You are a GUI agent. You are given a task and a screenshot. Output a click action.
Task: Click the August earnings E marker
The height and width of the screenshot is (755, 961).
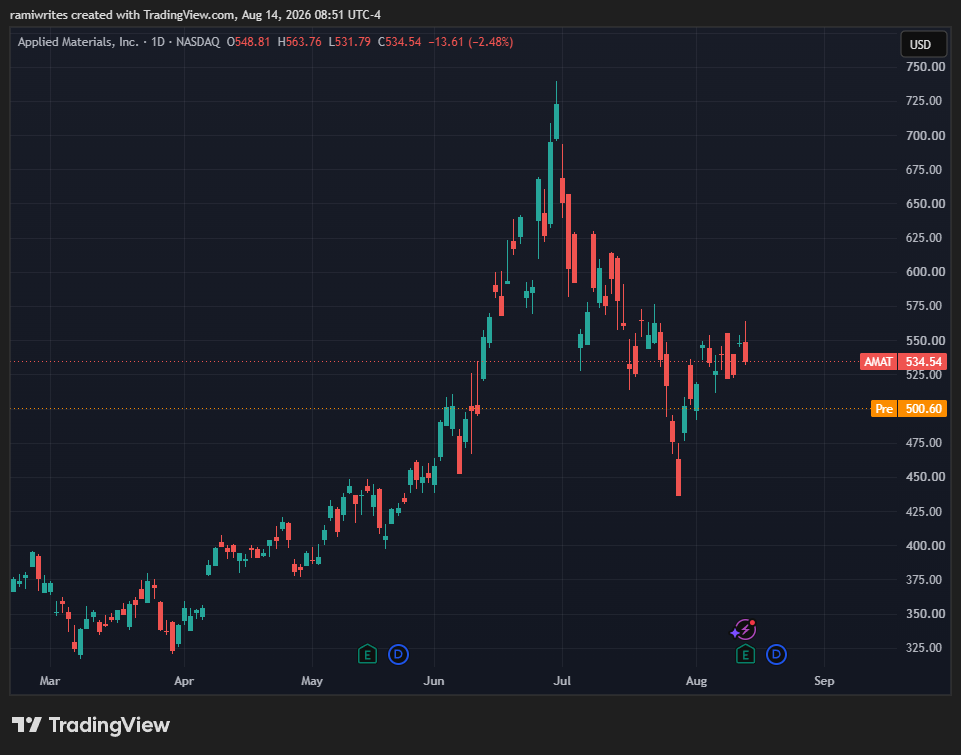745,654
